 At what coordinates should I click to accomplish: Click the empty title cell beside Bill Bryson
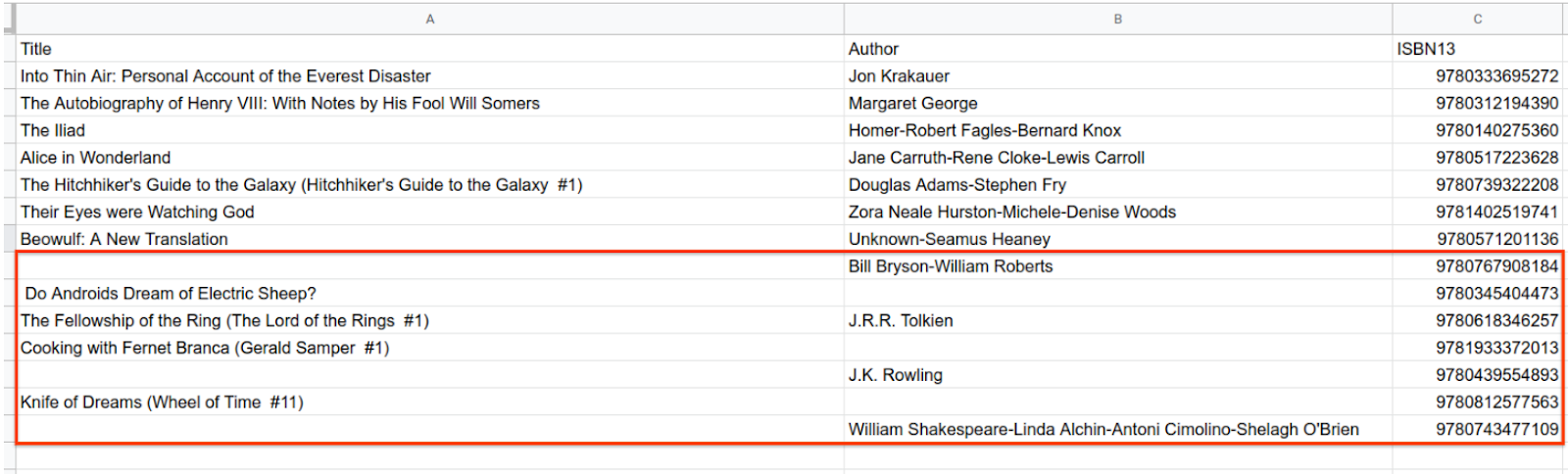[429, 266]
